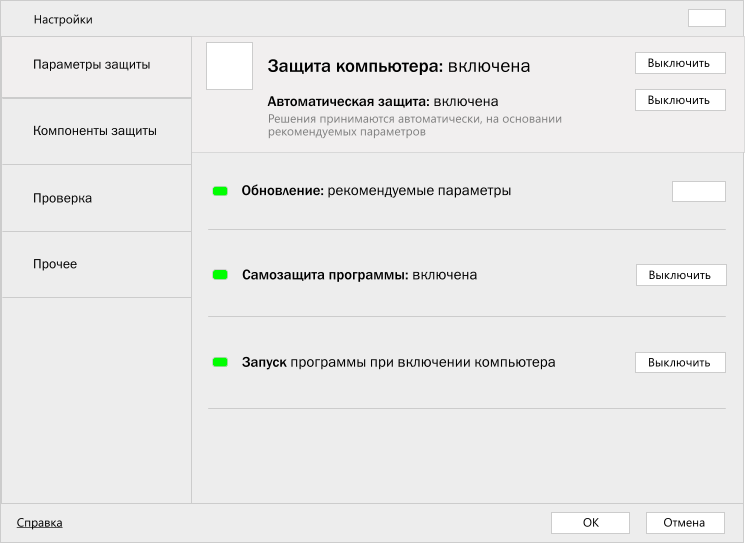Screen dimensions: 745x543
Task: Turn off Защита компьютера with Выключить
Action: pos(680,63)
